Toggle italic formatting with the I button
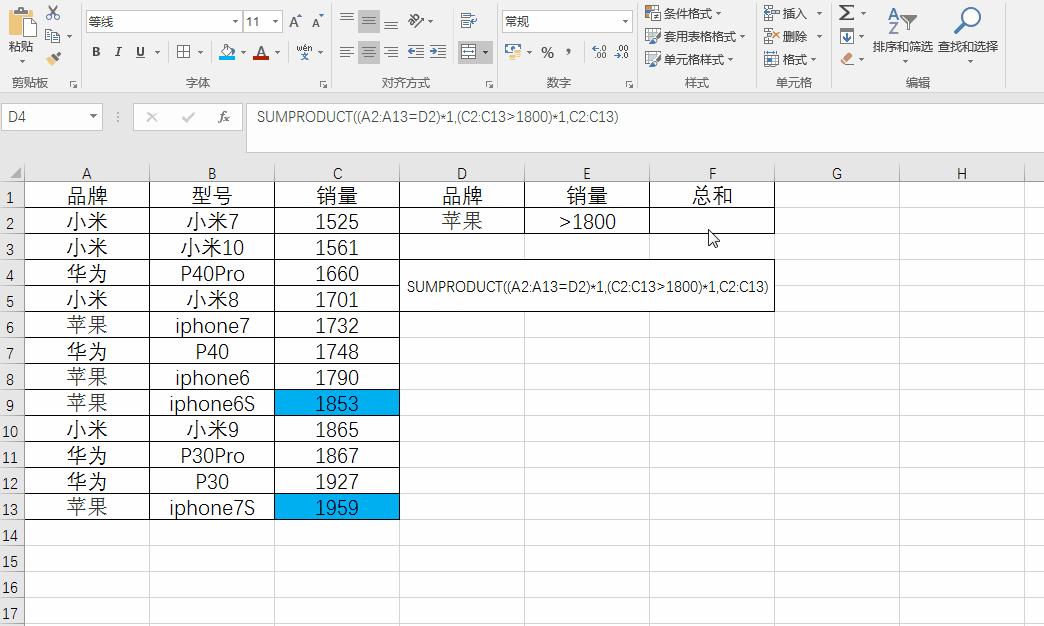Viewport: 1044px width, 626px height. pos(117,51)
